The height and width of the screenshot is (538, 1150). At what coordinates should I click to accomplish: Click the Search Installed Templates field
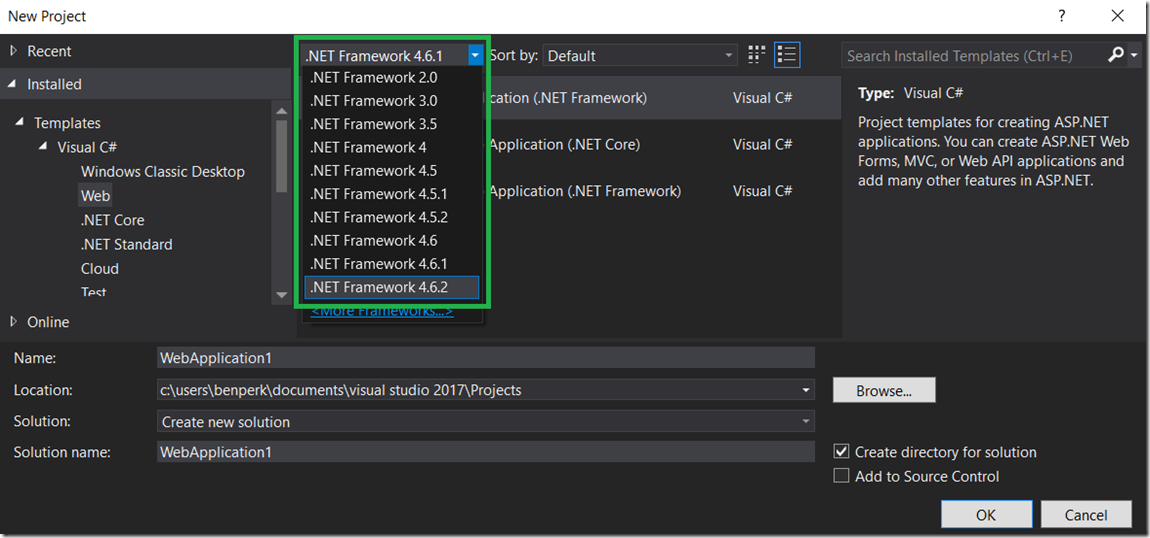973,55
